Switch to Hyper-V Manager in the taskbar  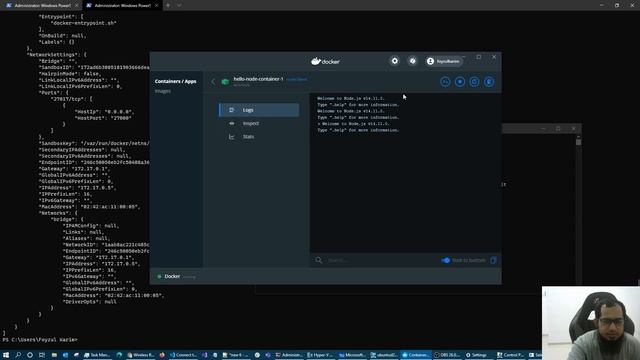point(320,355)
